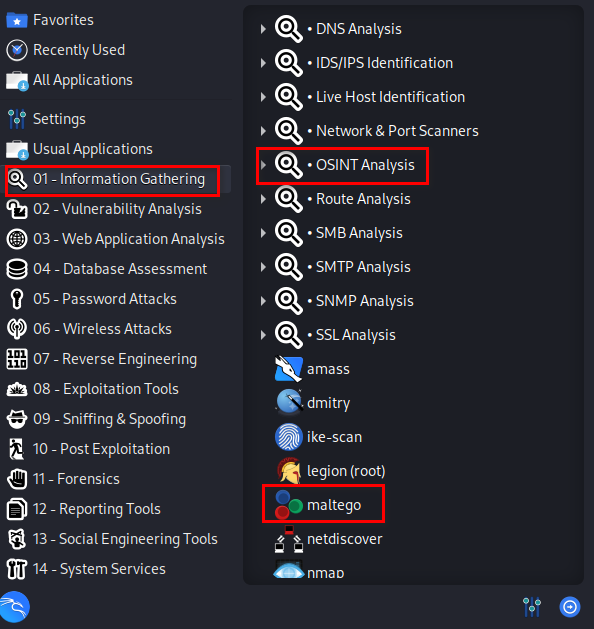The image size is (594, 629).
Task: Click the 08 - Exploitation Tools icon
Action: point(17,389)
